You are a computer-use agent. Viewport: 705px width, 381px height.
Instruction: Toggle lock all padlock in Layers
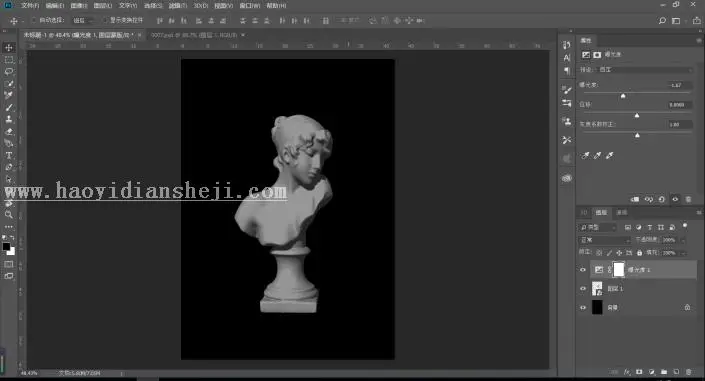[639, 253]
